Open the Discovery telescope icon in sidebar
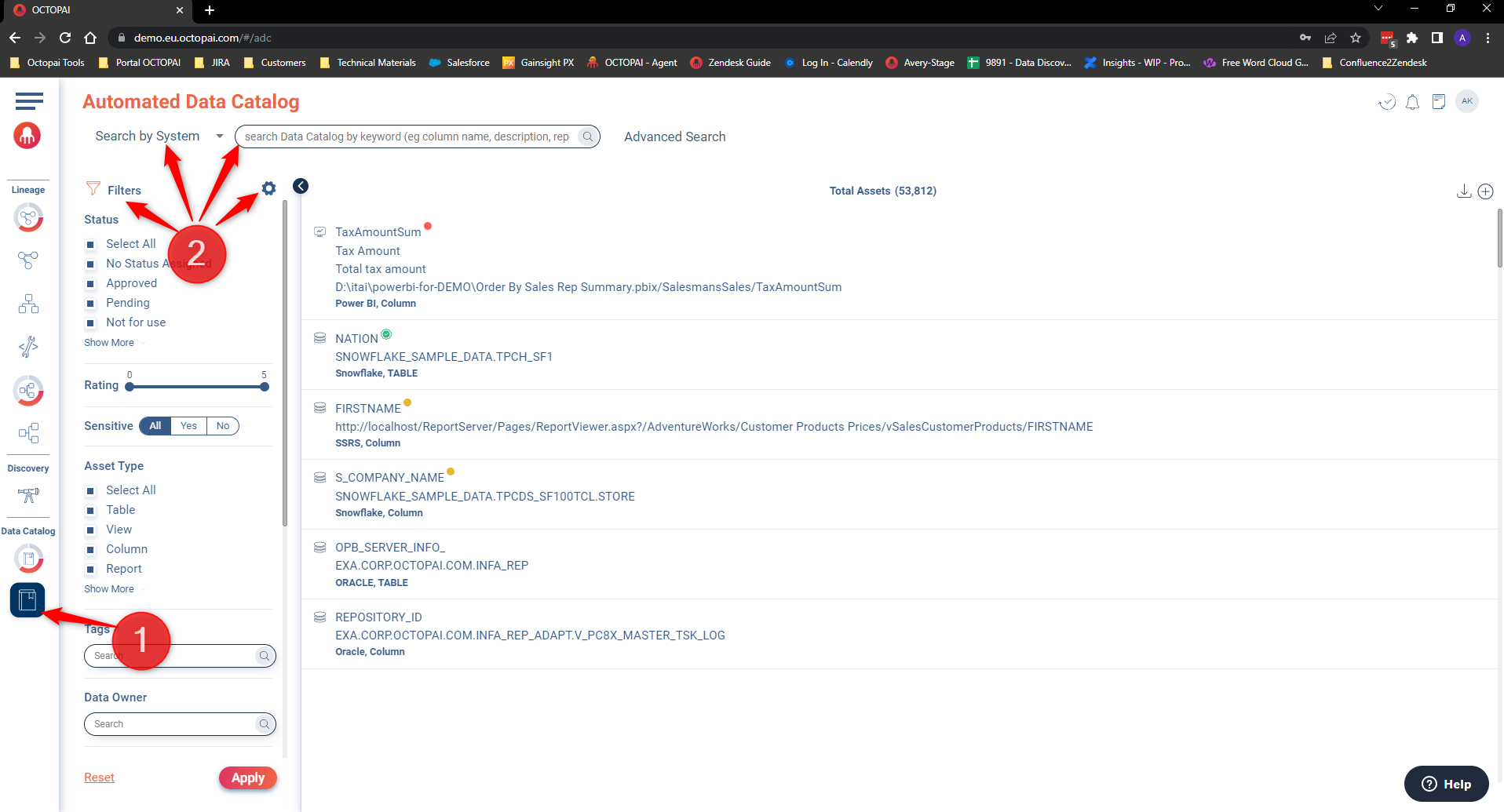1504x812 pixels. (x=28, y=495)
